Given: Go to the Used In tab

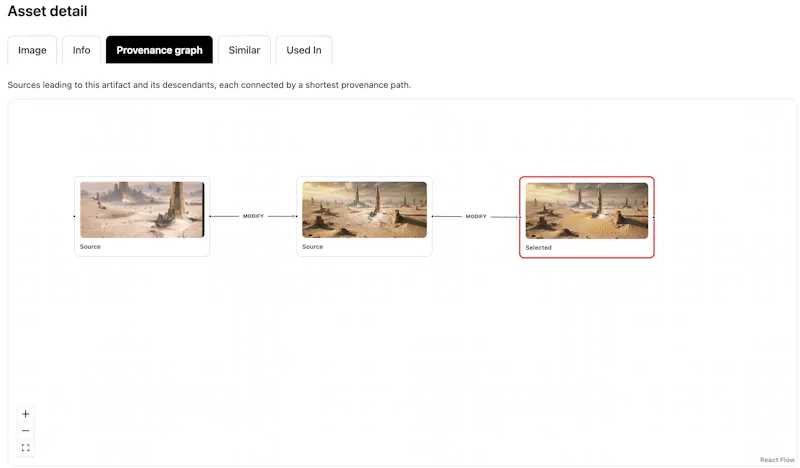Looking at the screenshot, I should click(304, 50).
